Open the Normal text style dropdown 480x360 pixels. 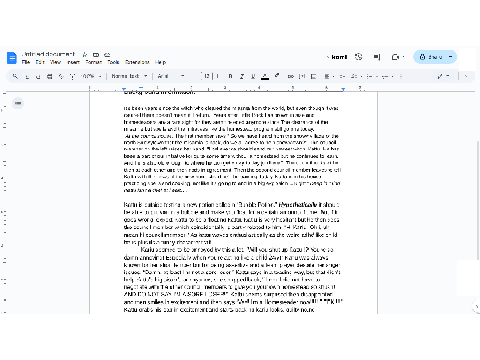pyautogui.click(x=129, y=76)
